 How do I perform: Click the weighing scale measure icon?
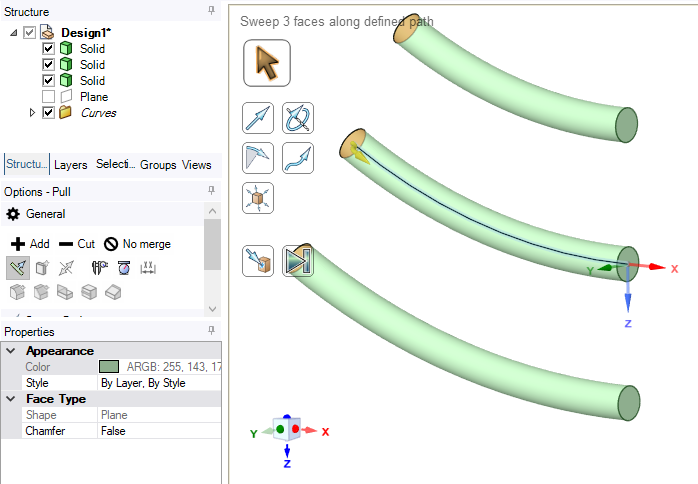pos(124,268)
